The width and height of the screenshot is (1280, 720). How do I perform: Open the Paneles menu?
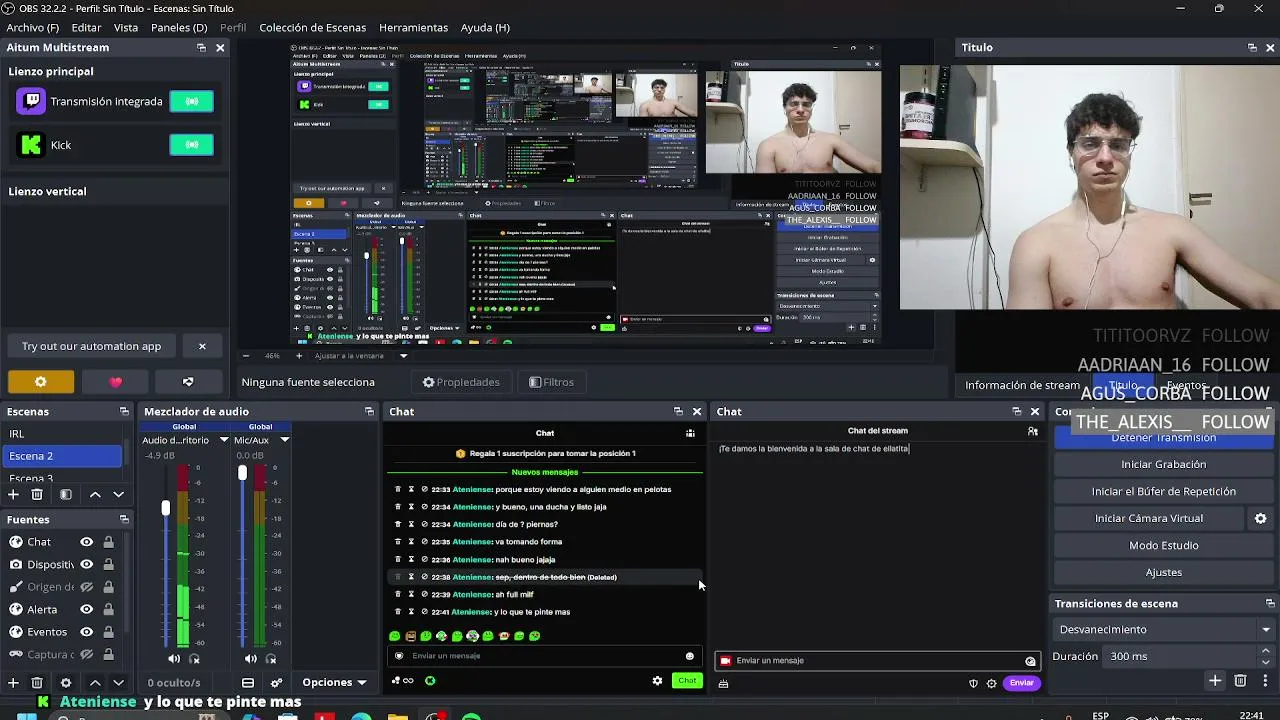click(x=179, y=27)
